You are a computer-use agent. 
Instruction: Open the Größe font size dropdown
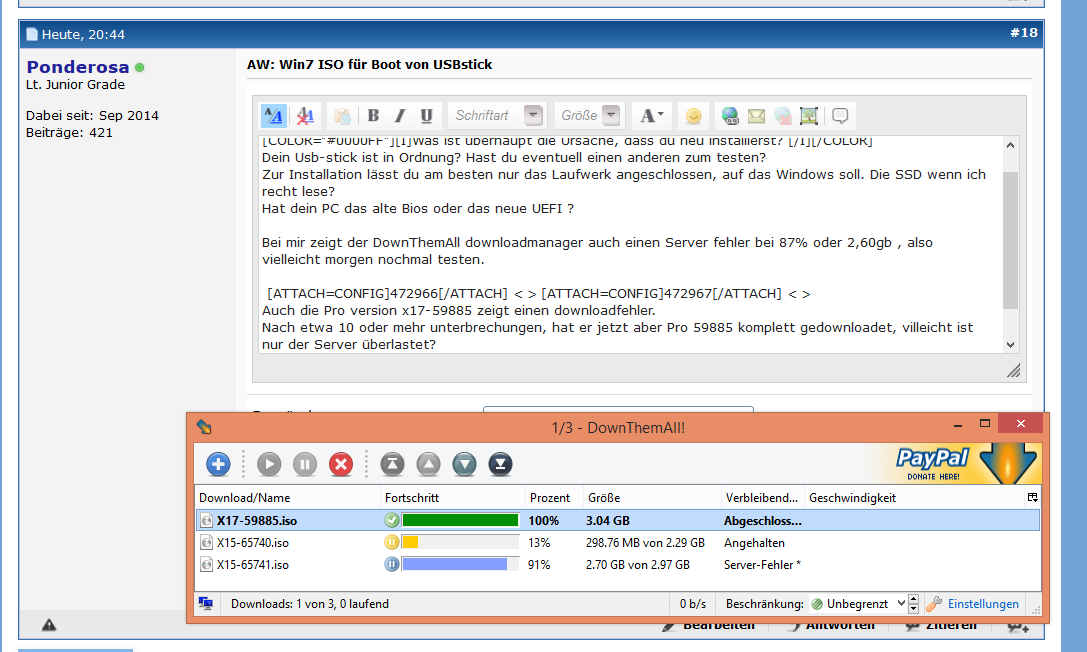tap(590, 116)
